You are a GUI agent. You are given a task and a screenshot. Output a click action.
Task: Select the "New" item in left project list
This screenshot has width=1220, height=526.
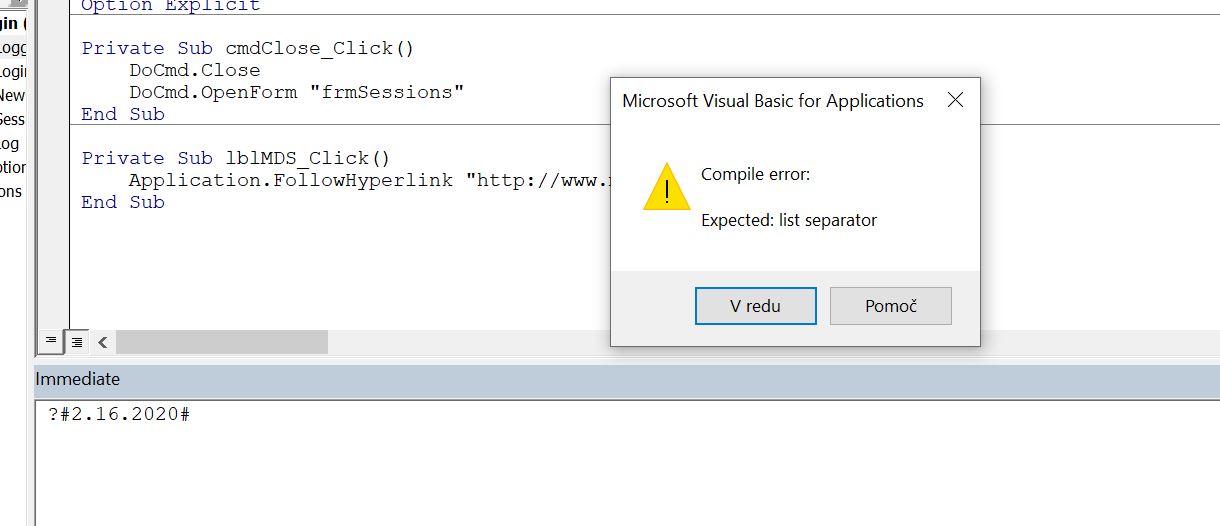[12, 96]
